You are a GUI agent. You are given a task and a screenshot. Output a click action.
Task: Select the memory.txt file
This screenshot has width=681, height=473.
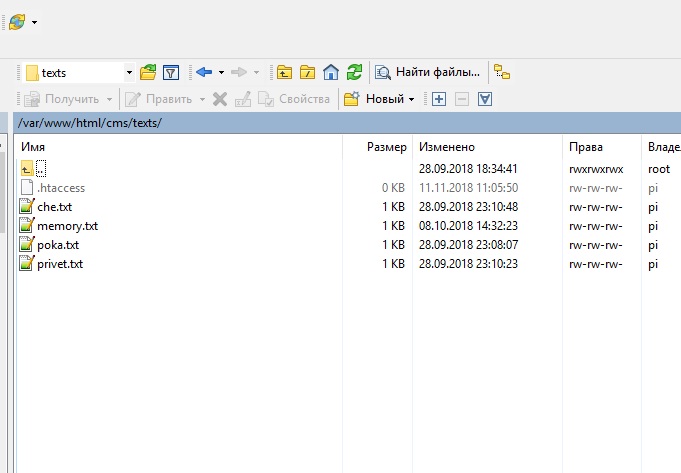[x=67, y=226]
